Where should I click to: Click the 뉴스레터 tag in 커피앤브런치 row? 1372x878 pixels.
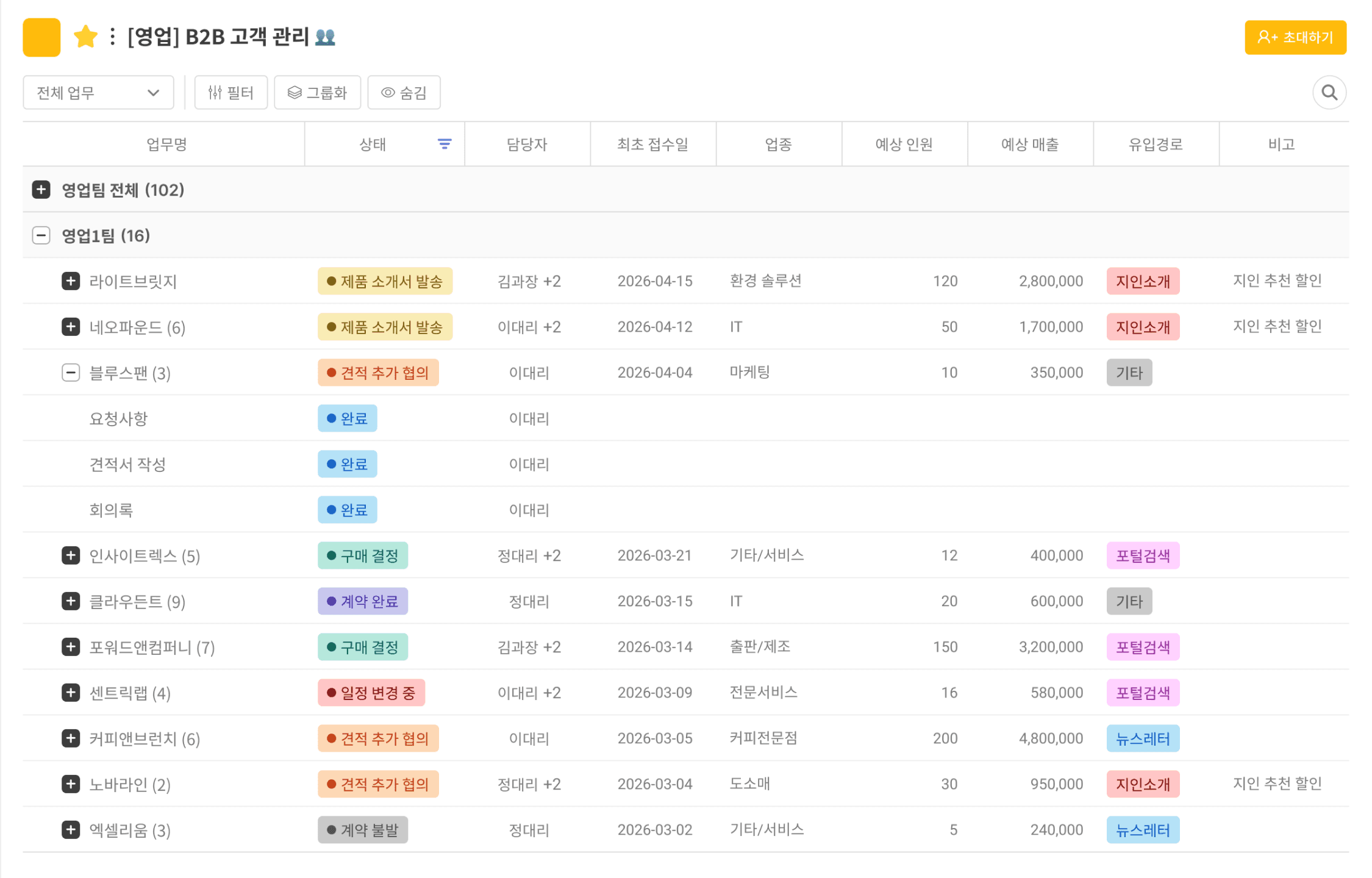(1142, 738)
